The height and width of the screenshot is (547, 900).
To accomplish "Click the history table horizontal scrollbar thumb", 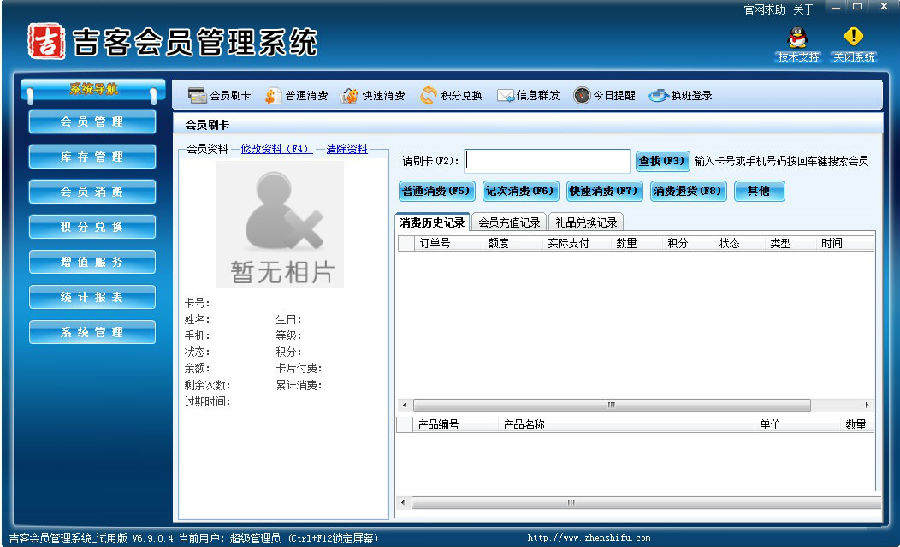I will pyautogui.click(x=611, y=405).
